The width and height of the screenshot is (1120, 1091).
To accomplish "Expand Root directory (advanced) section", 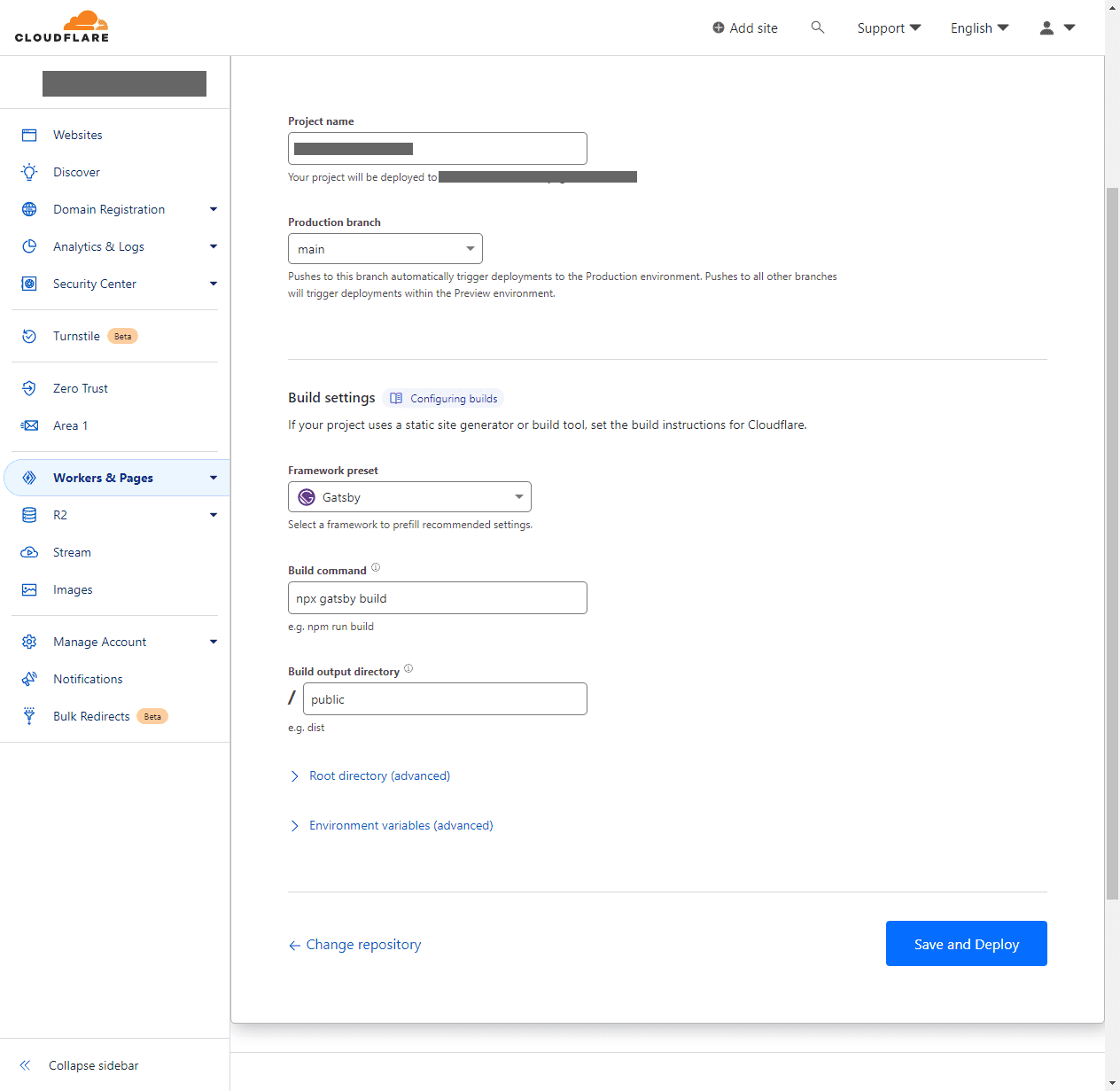I will [x=379, y=775].
